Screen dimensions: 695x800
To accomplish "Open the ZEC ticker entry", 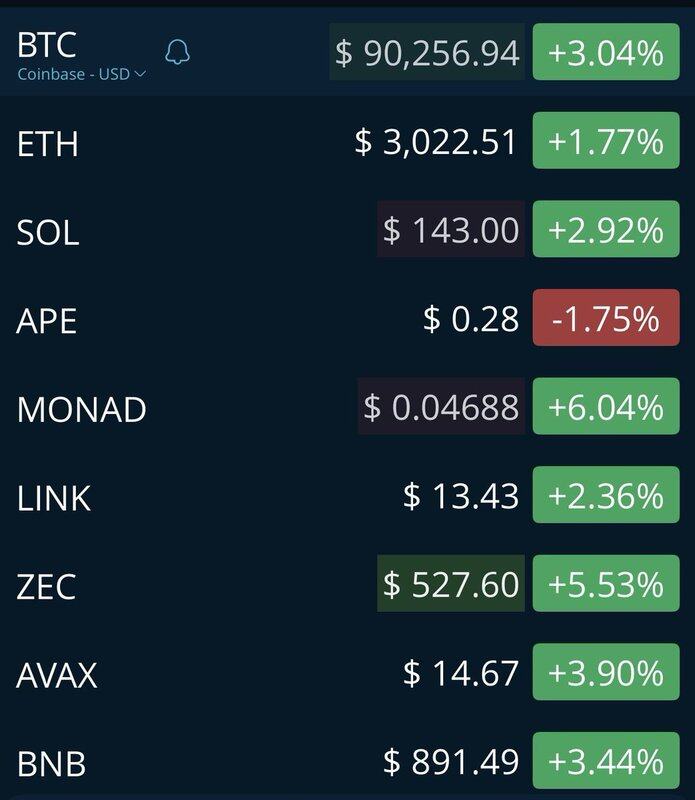I will point(46,585).
